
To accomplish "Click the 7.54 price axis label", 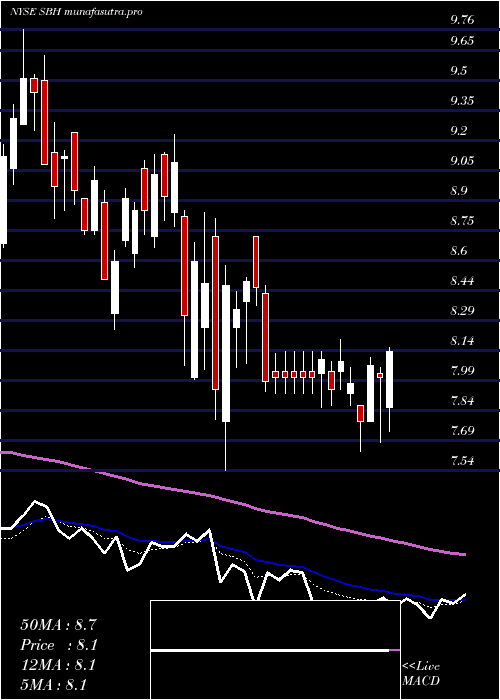I will click(x=462, y=461).
